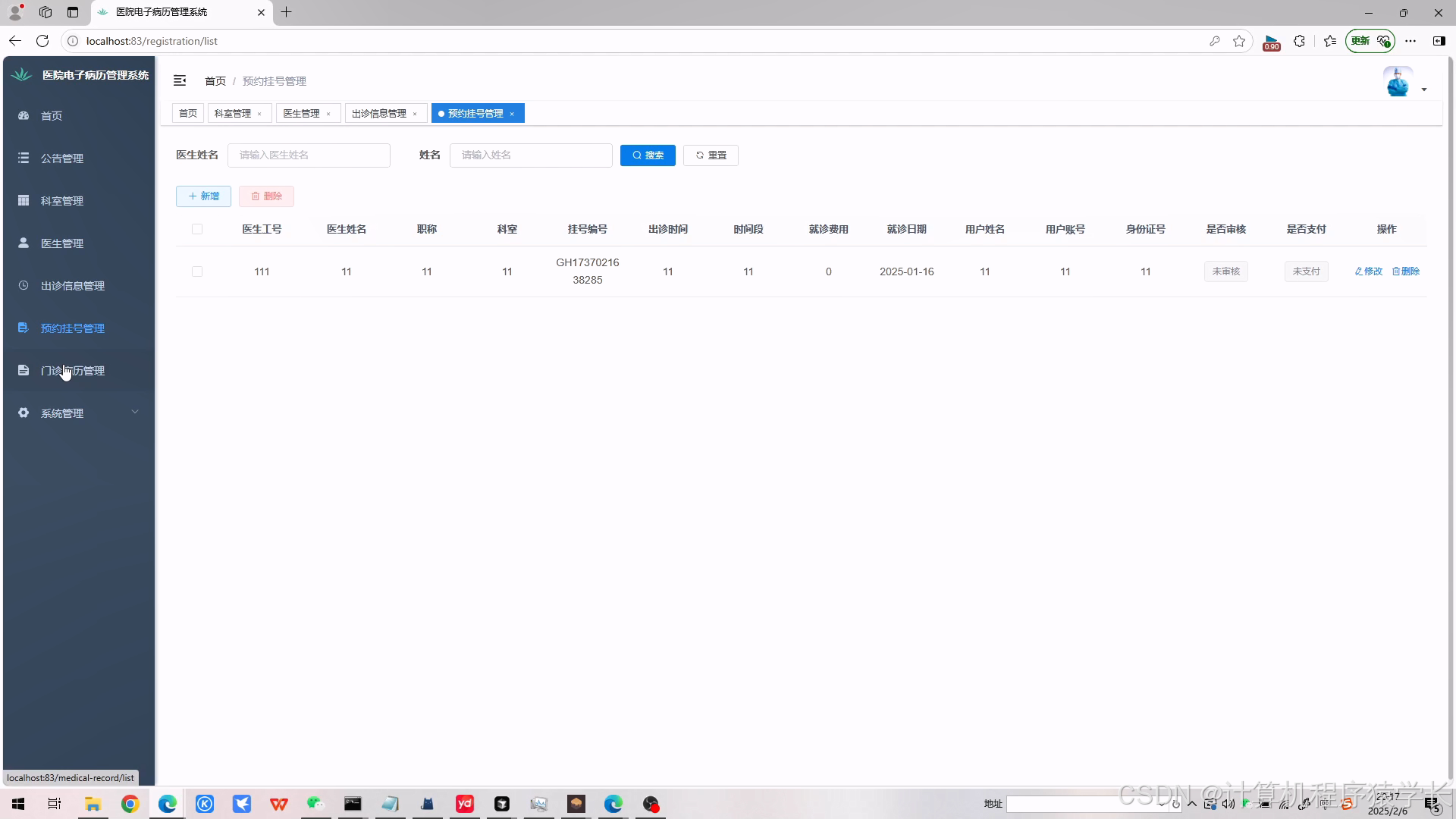This screenshot has height=819, width=1456.
Task: Click 修改 for row 111
Action: (x=1369, y=271)
